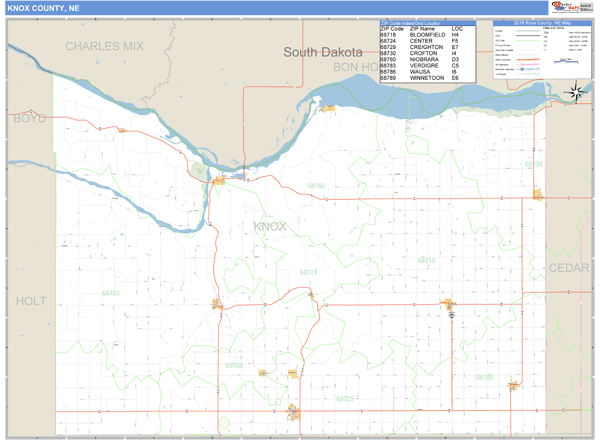
Task: Select the Crofton town marker
Action: tap(539, 193)
